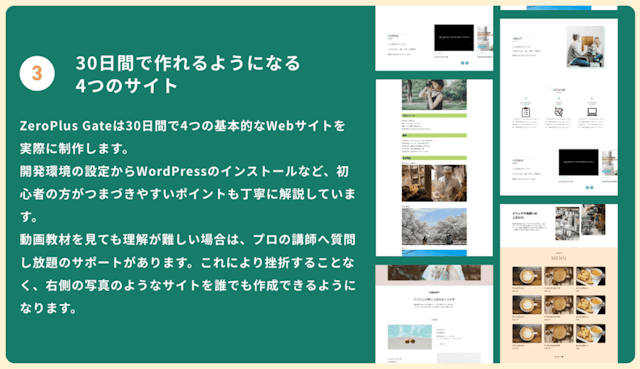Click the line starting "動画教材を見ても理解が難しい"
Viewport: 640px width, 369px height.
click(187, 239)
